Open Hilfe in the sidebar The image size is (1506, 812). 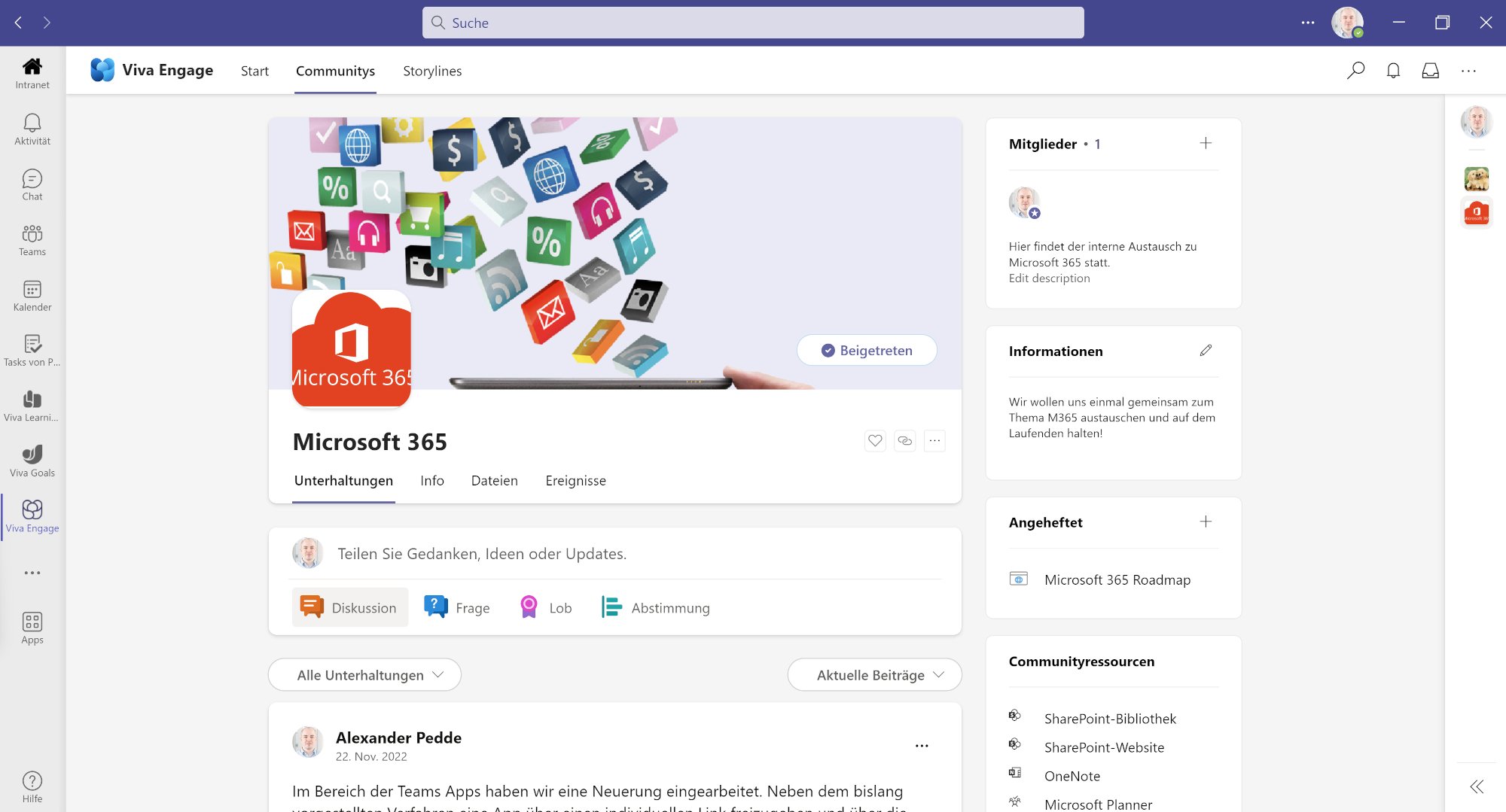click(x=32, y=787)
